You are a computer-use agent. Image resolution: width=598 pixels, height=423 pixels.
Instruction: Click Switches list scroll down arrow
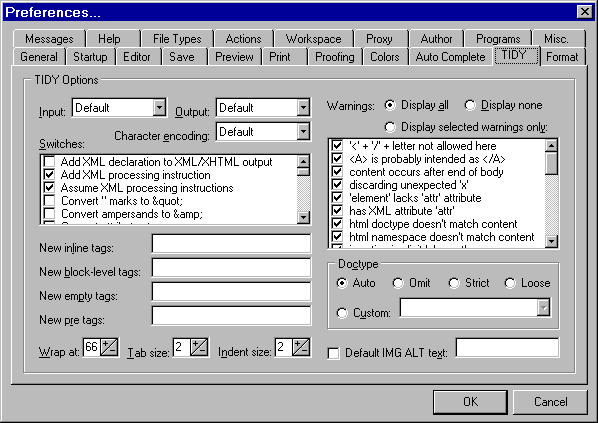pyautogui.click(x=303, y=217)
